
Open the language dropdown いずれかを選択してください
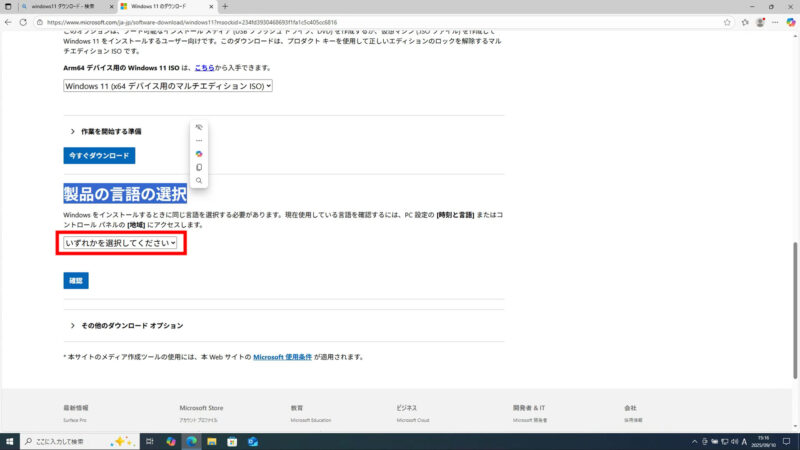[120, 242]
